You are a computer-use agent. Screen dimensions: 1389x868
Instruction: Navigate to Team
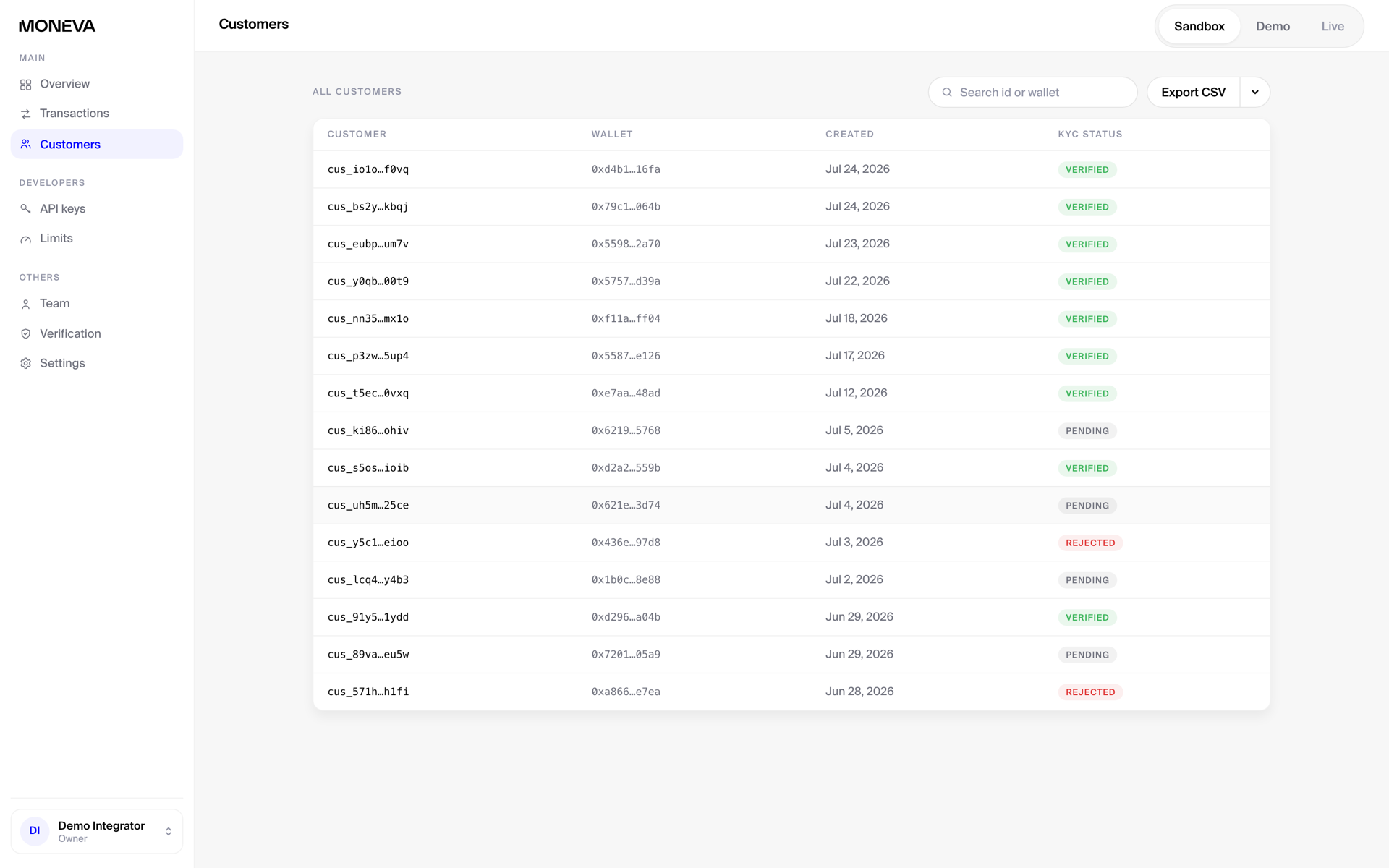(x=97, y=304)
